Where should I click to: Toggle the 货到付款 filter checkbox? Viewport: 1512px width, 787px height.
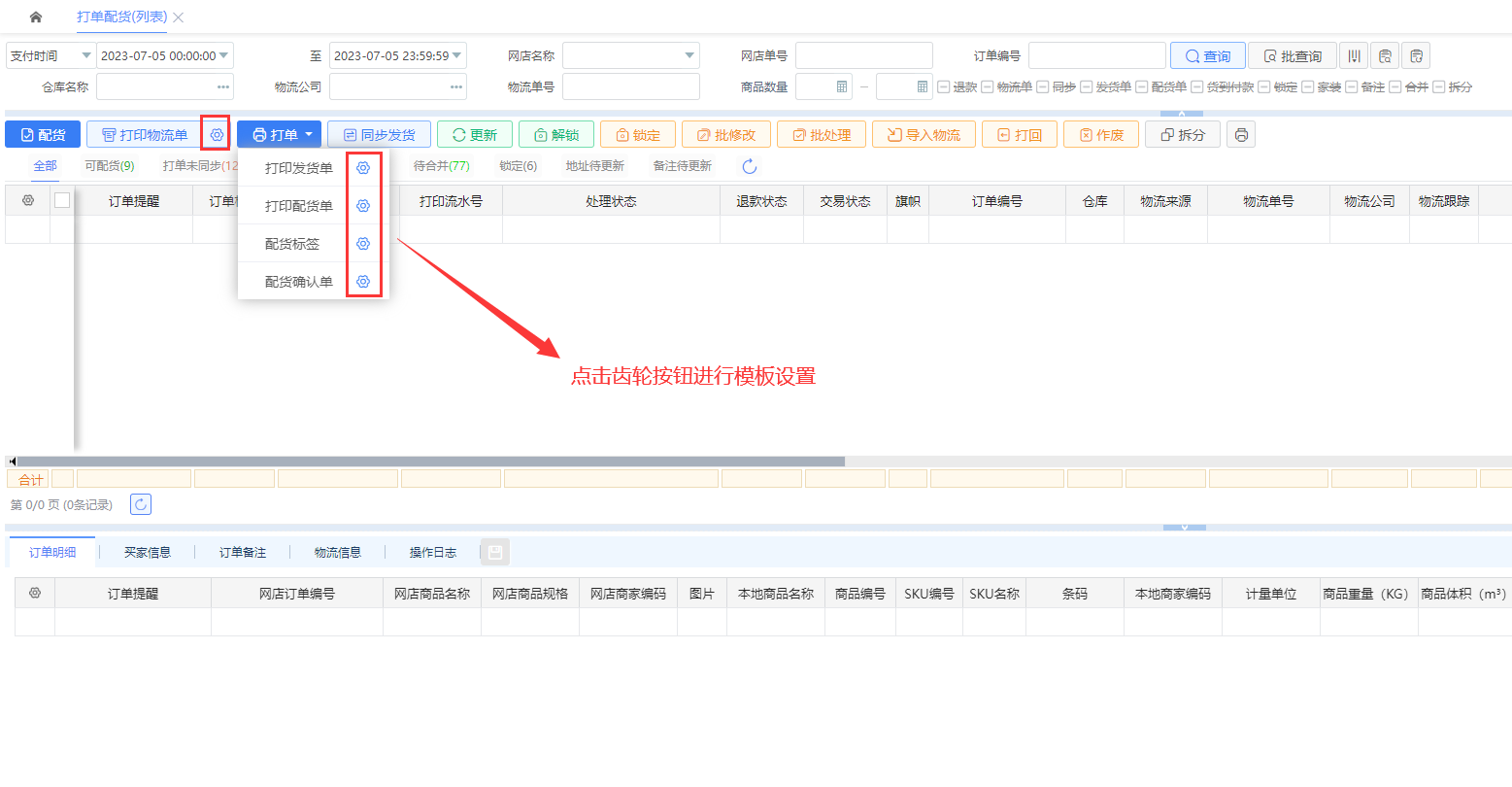pyautogui.click(x=1196, y=86)
